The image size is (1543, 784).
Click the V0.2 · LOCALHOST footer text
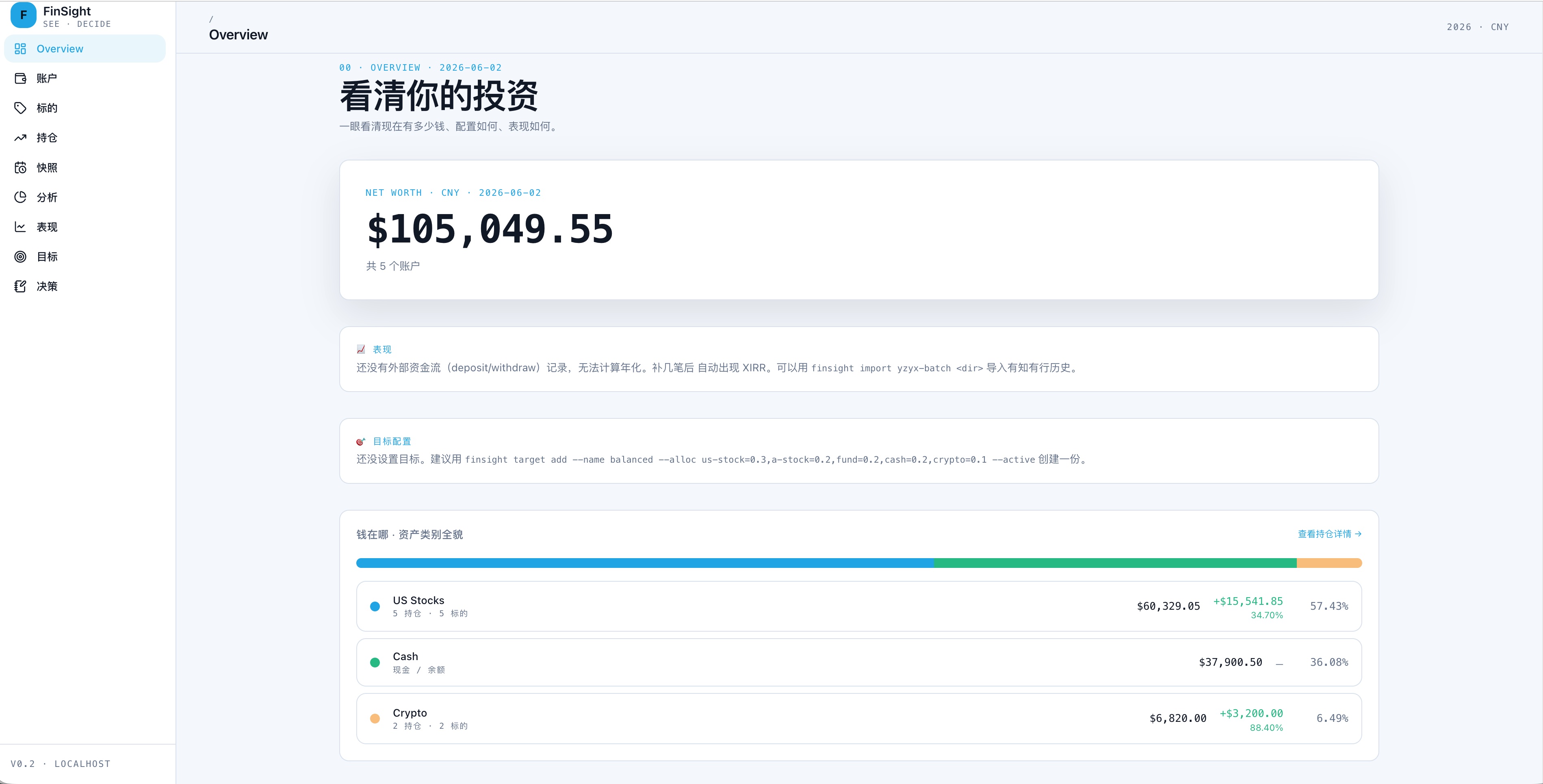pyautogui.click(x=61, y=764)
